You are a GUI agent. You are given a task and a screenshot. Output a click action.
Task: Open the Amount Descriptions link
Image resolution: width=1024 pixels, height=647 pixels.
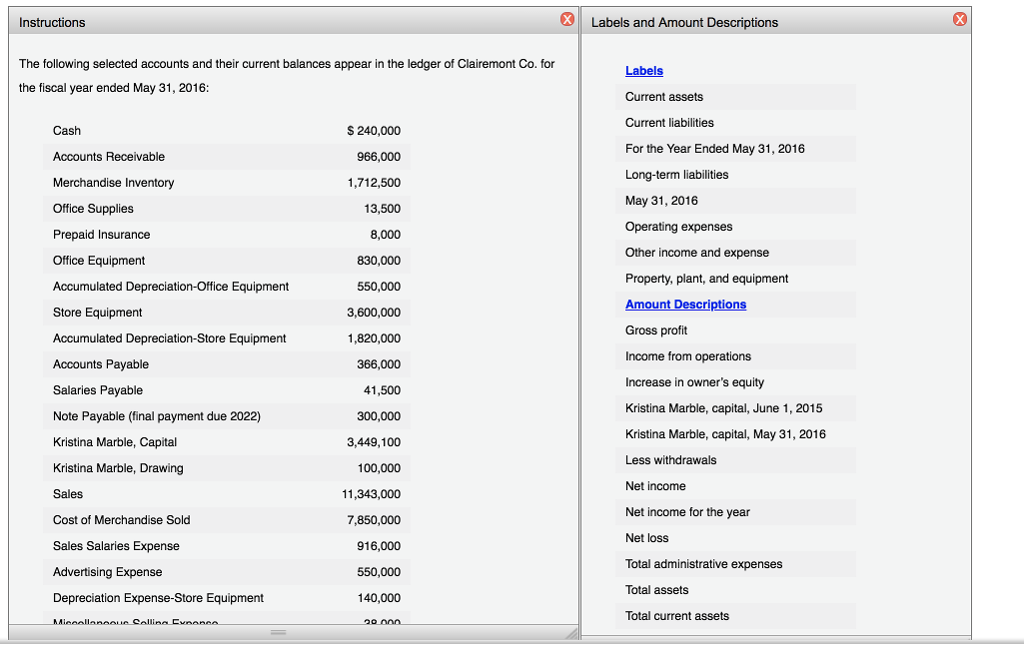(686, 304)
